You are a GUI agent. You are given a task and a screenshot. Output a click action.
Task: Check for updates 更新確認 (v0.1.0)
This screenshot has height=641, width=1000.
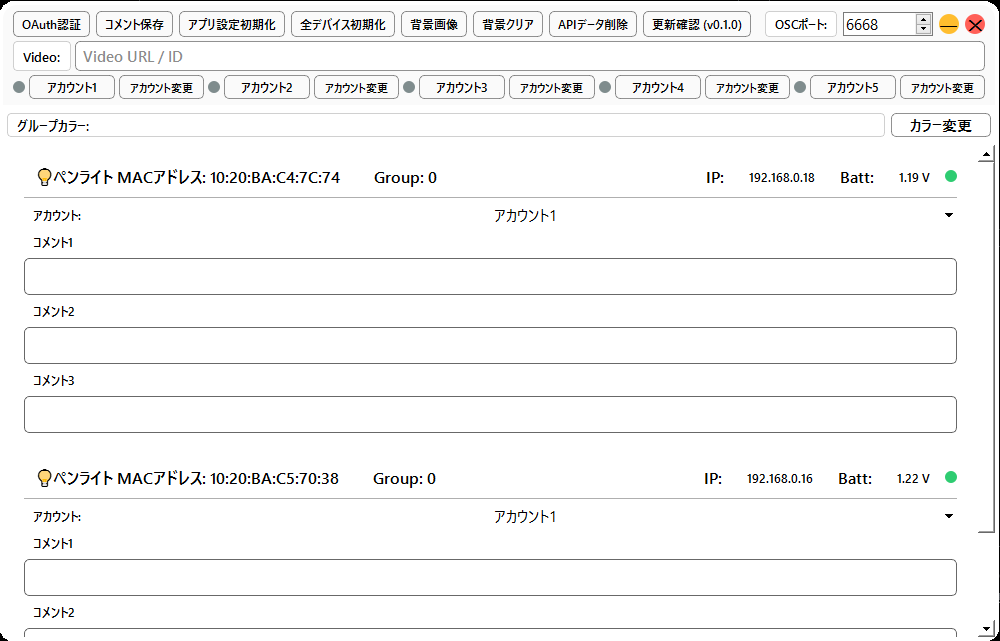[x=697, y=25]
